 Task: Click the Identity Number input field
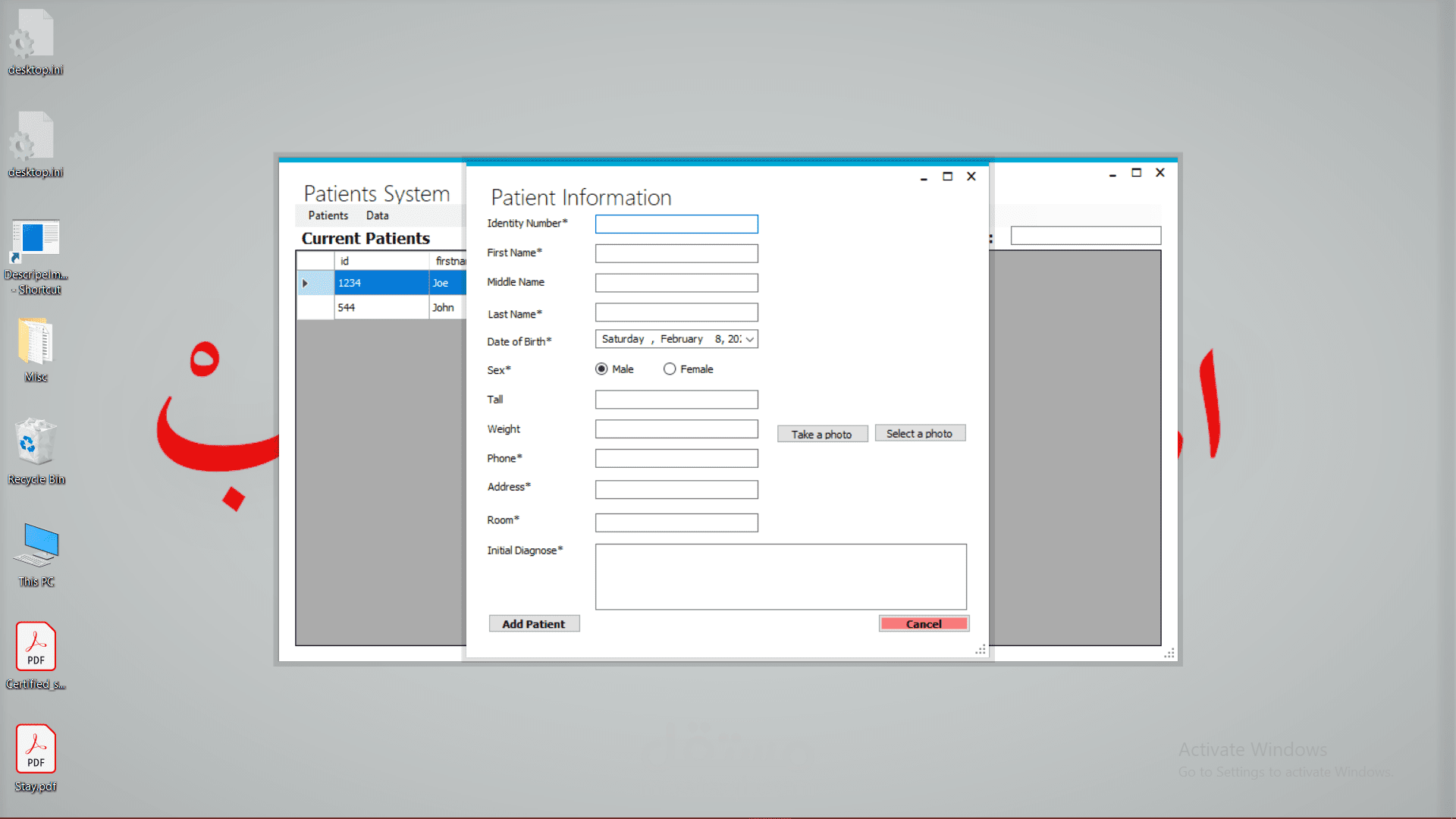click(x=676, y=224)
